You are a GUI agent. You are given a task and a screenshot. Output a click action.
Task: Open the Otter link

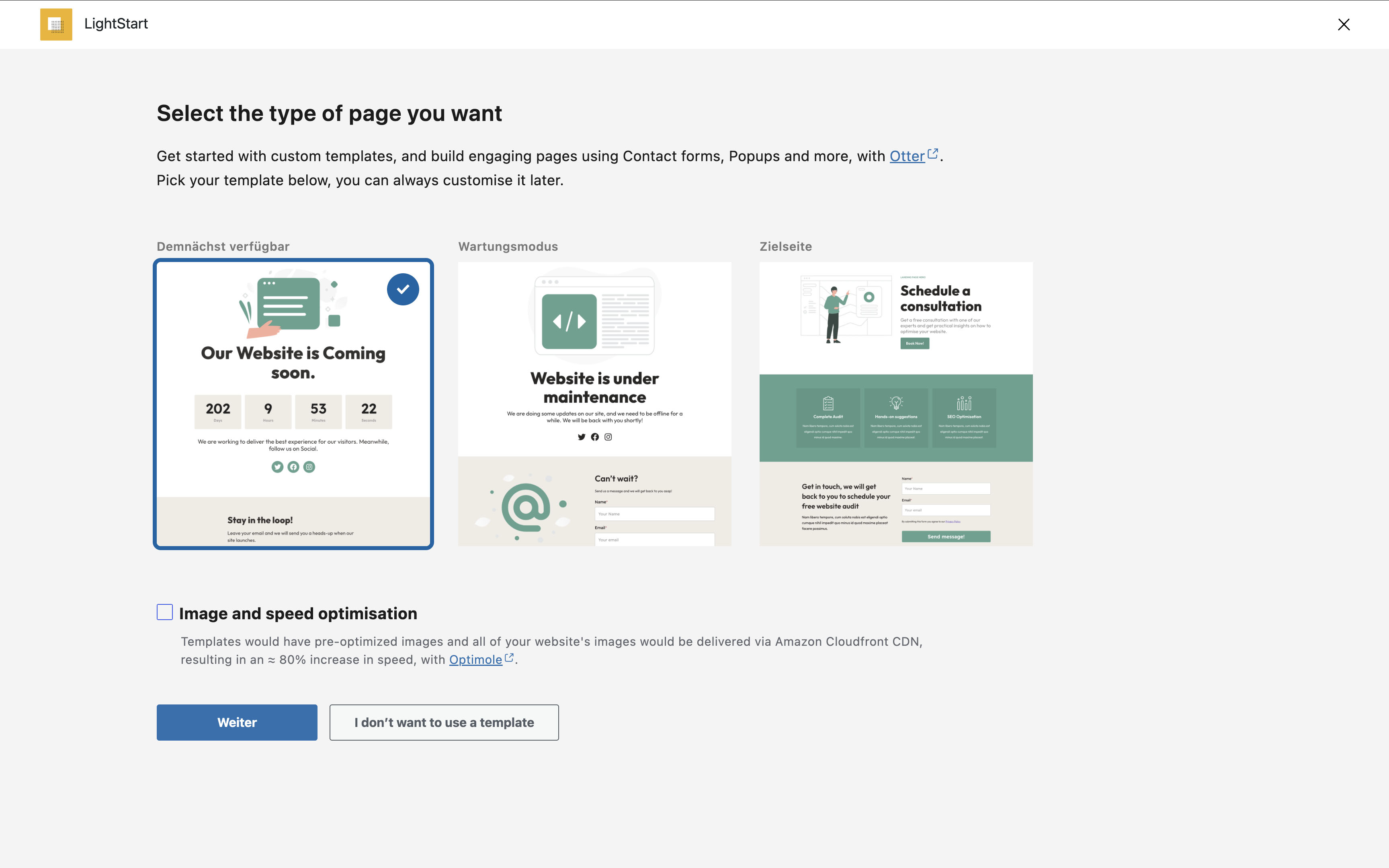tap(907, 156)
